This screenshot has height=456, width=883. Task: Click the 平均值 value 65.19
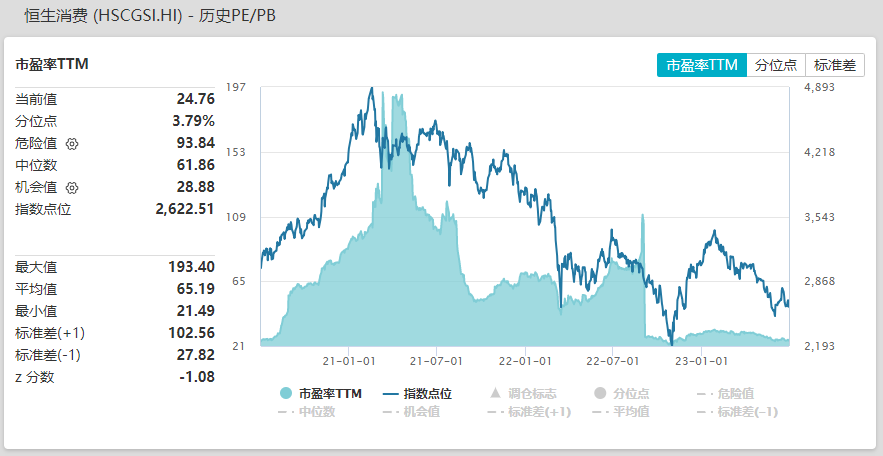click(195, 289)
